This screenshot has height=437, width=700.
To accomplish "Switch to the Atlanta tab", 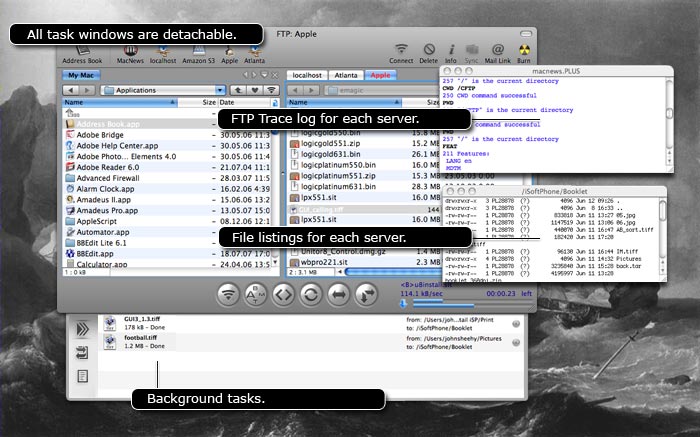I will tap(346, 75).
